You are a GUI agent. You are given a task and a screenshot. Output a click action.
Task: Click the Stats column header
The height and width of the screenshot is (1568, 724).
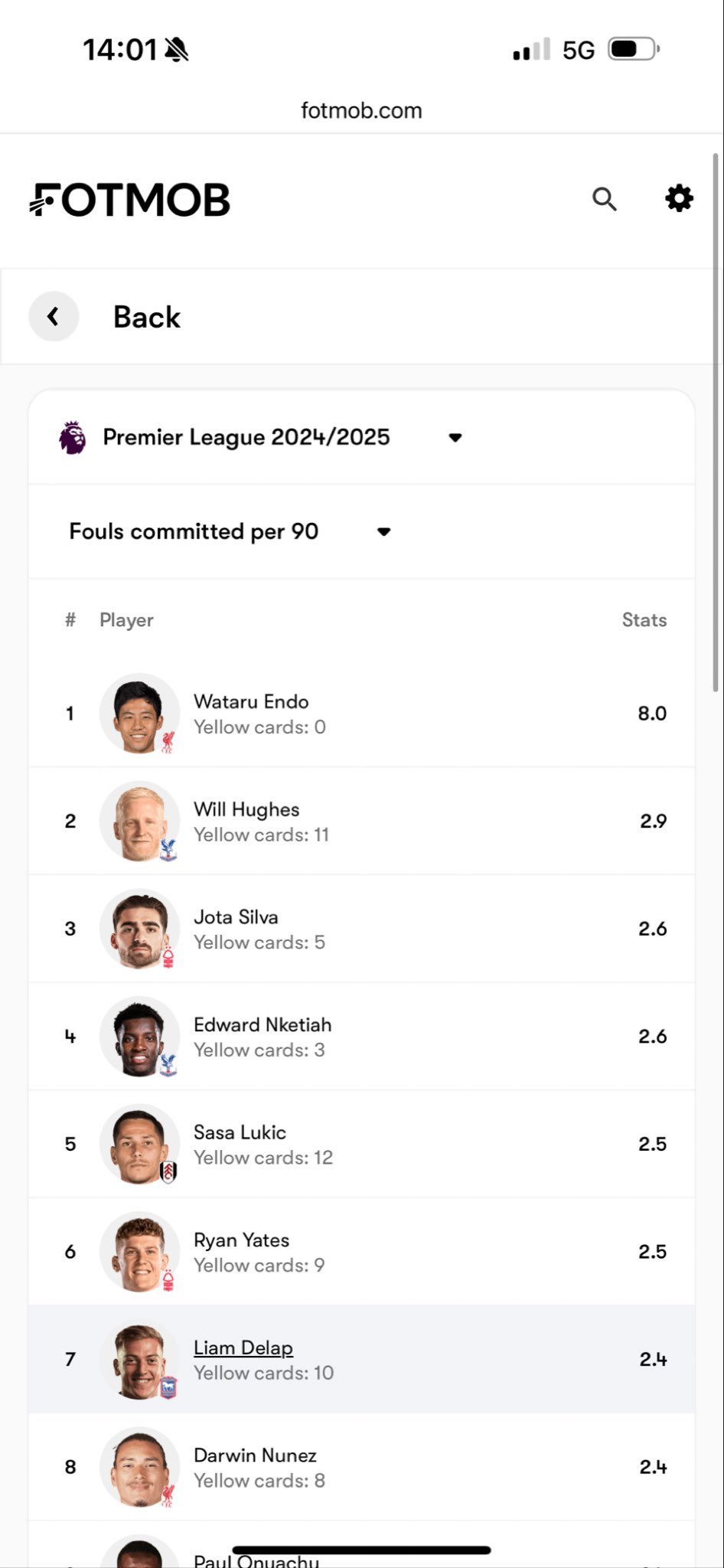[x=644, y=620]
